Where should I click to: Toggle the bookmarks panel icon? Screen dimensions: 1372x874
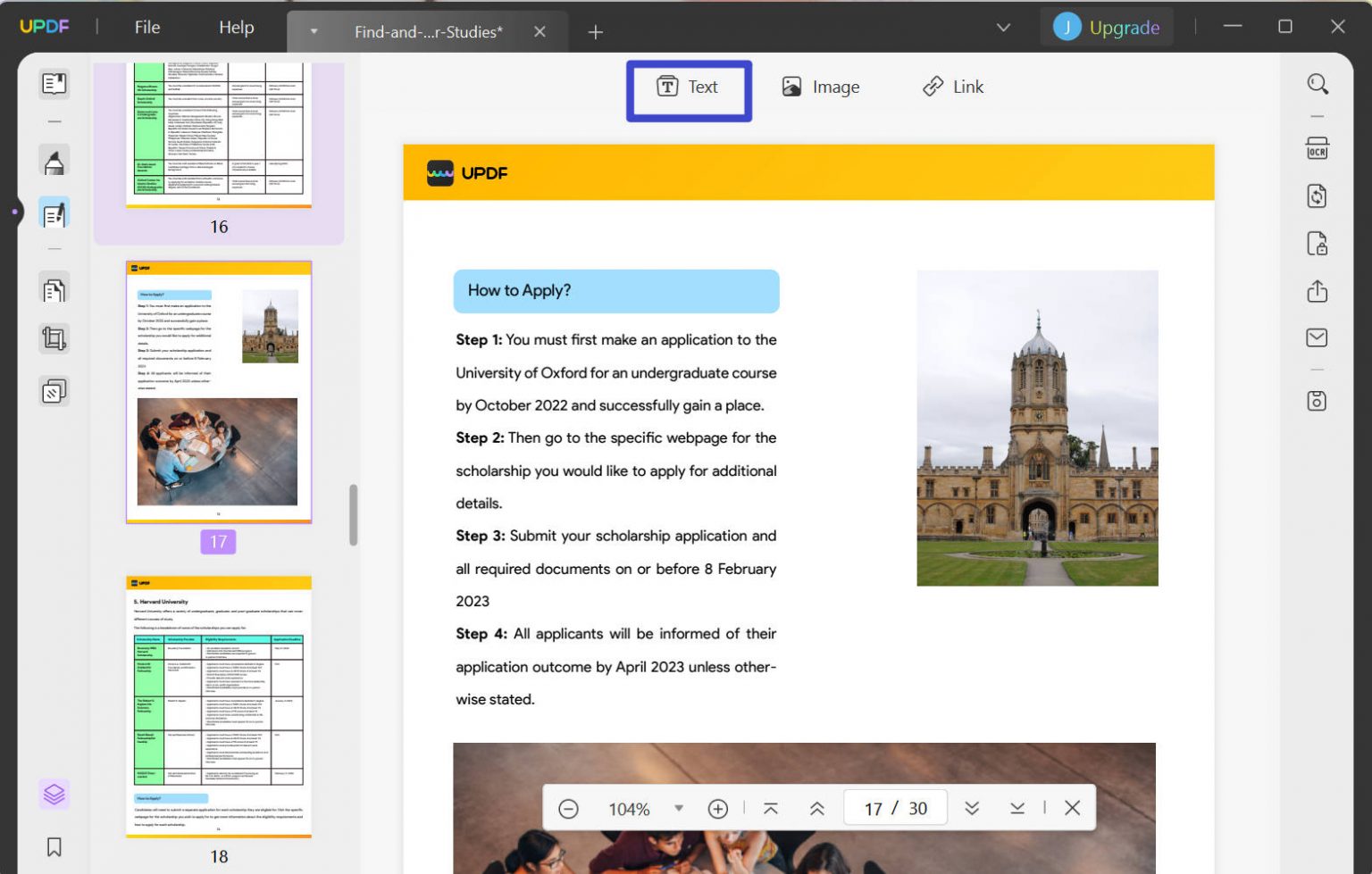pos(54,846)
